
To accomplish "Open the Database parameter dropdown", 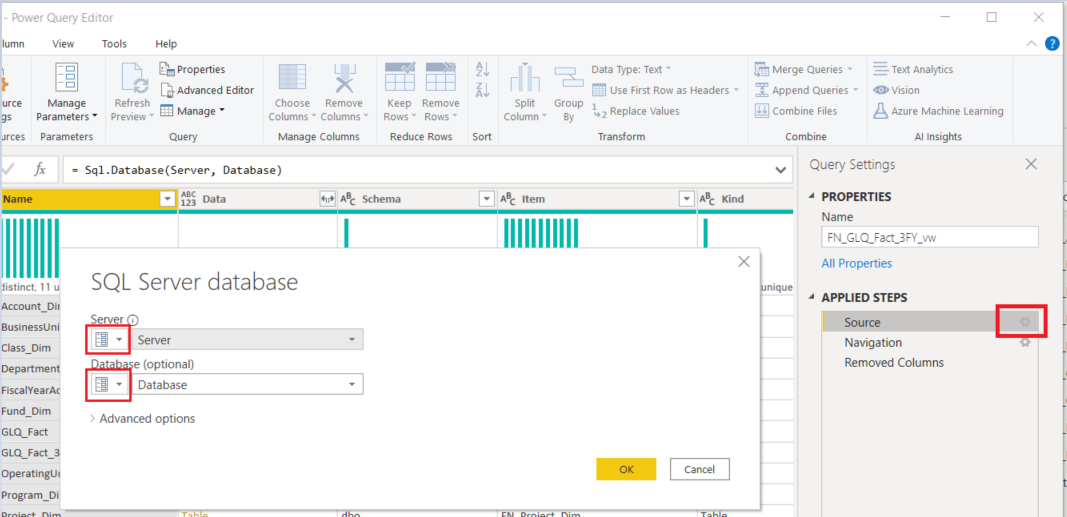I will 248,384.
